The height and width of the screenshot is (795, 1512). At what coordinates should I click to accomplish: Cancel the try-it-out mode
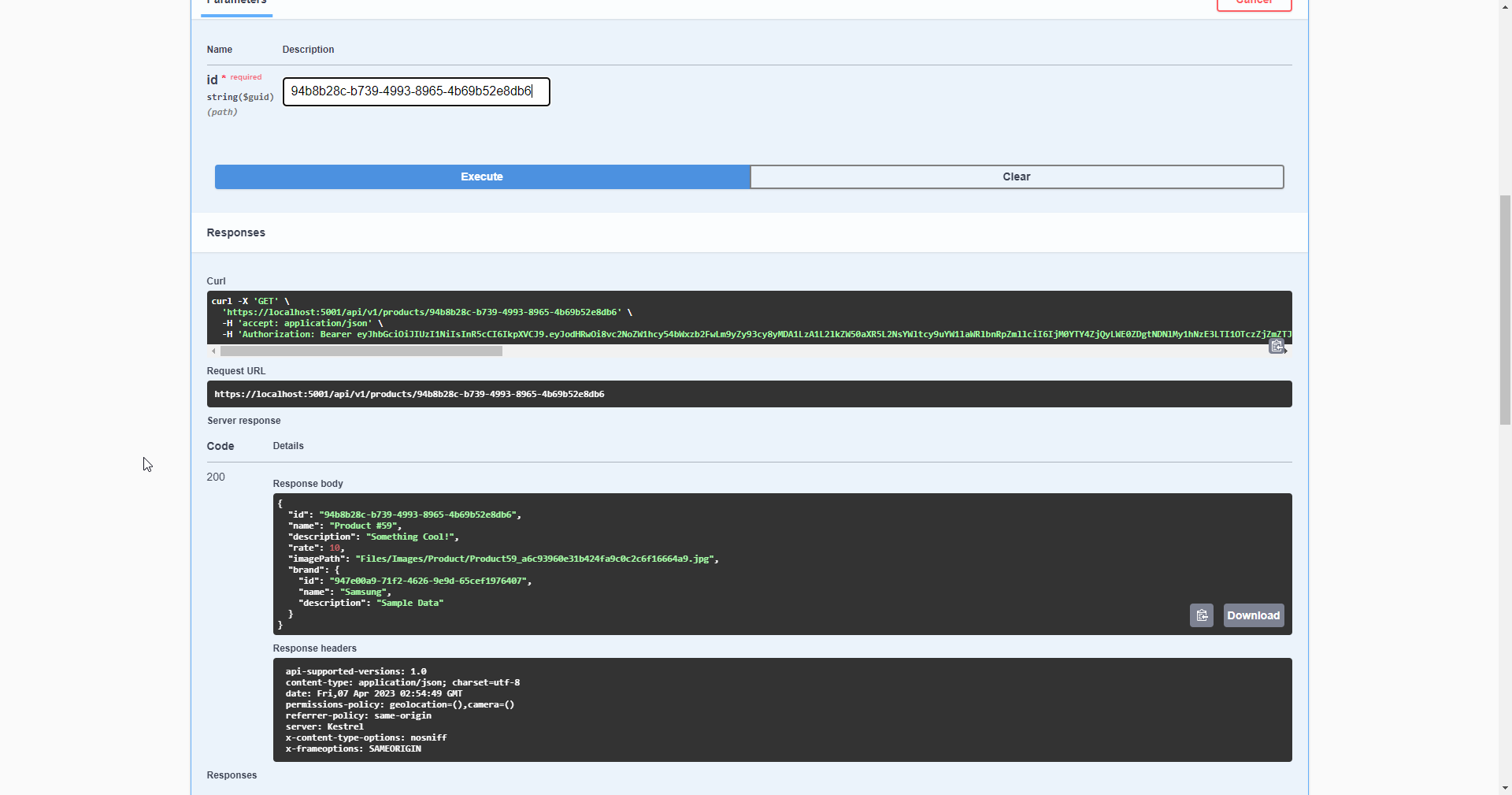coord(1254,3)
